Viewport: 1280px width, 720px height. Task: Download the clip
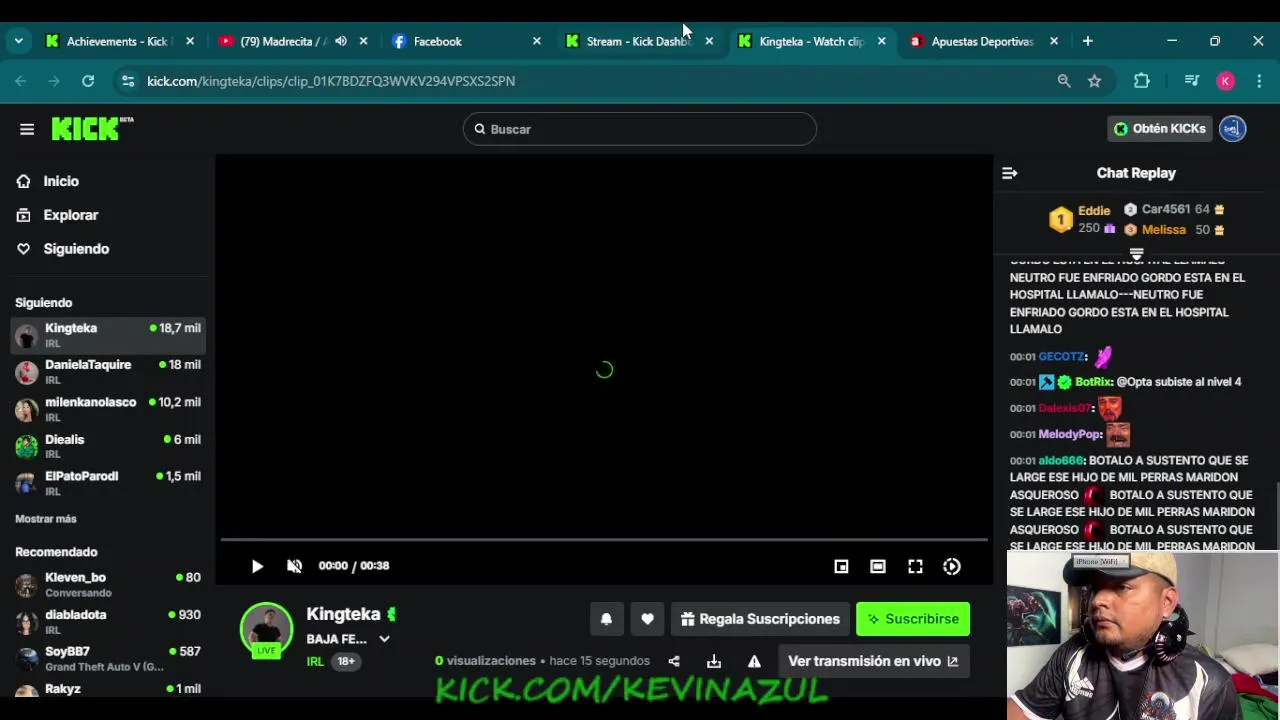pyautogui.click(x=714, y=661)
